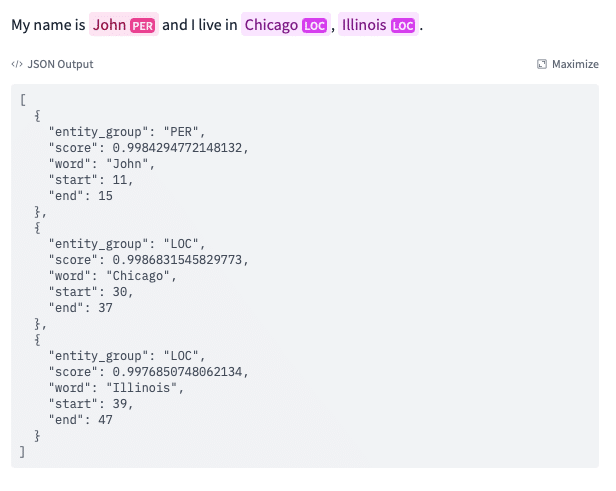Screen dimensions: 616x491
Task: Click the LOC tag beside Illinois
Action: tap(402, 25)
